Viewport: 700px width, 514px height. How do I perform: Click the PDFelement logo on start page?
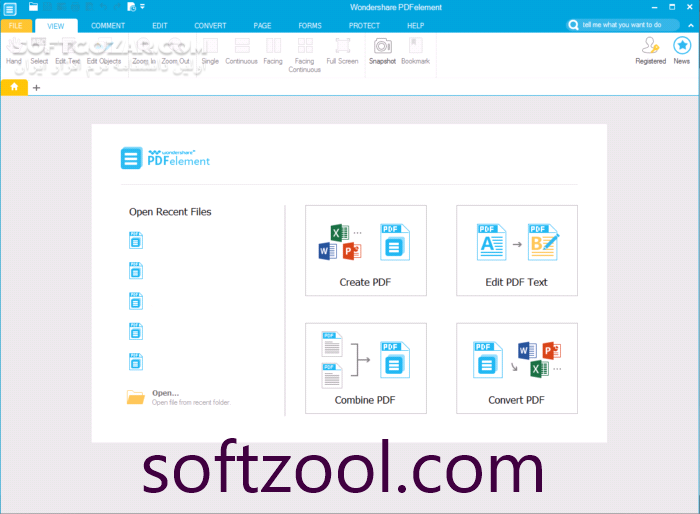(x=165, y=159)
